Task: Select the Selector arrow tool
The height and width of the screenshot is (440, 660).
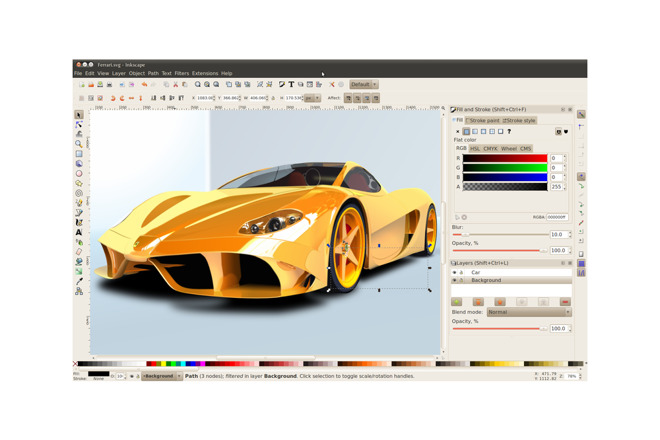Action: point(79,115)
